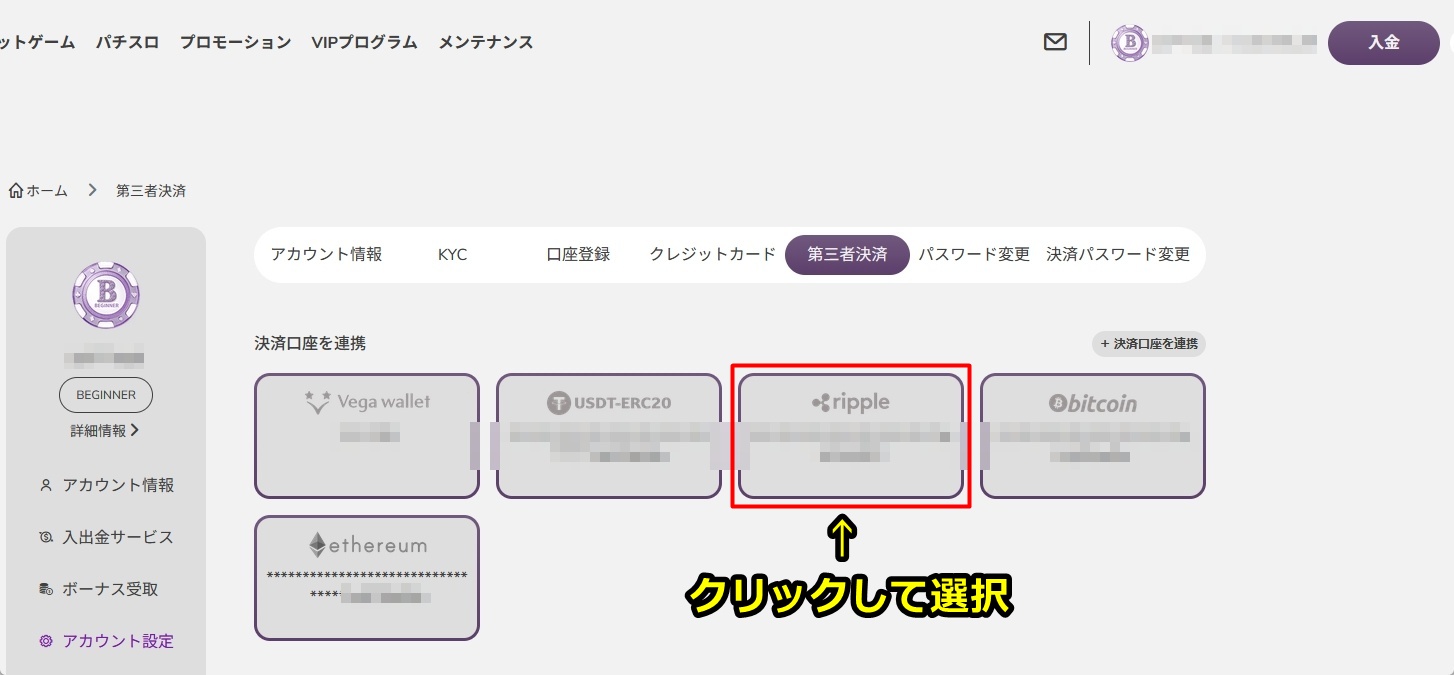Click the 入金 deposit button
Screen dimensions: 1454x675
point(1384,43)
